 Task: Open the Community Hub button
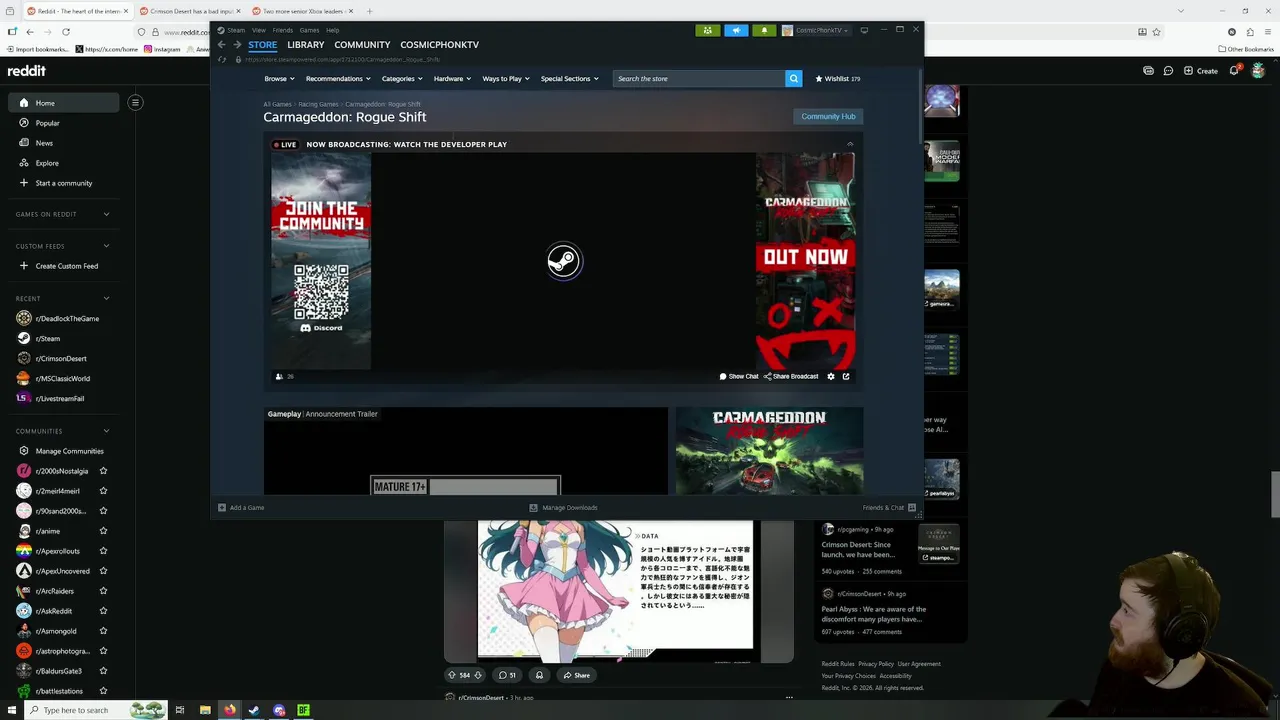[828, 116]
